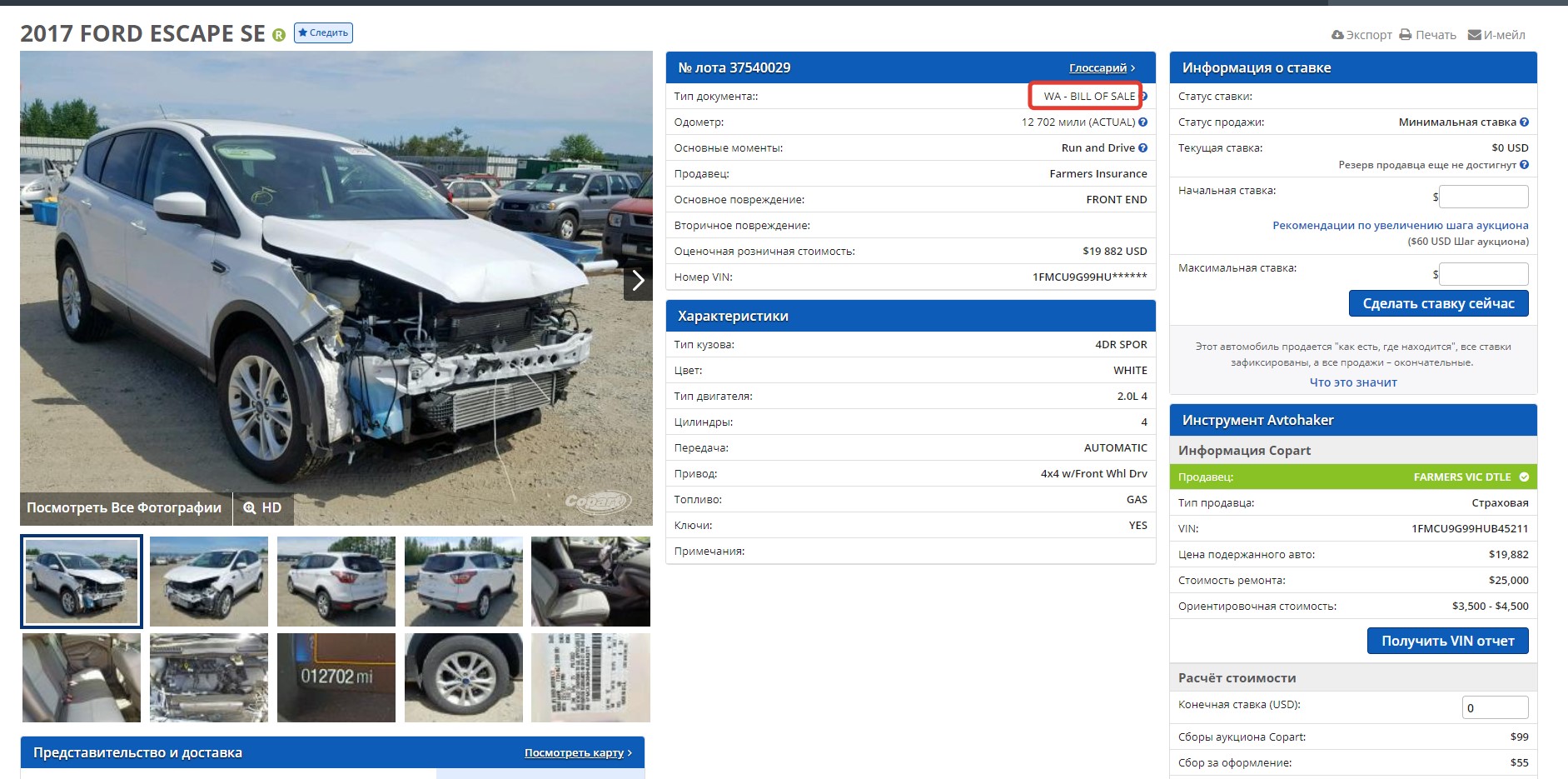Show next photo with right arrow
The height and width of the screenshot is (779, 1568).
point(638,281)
